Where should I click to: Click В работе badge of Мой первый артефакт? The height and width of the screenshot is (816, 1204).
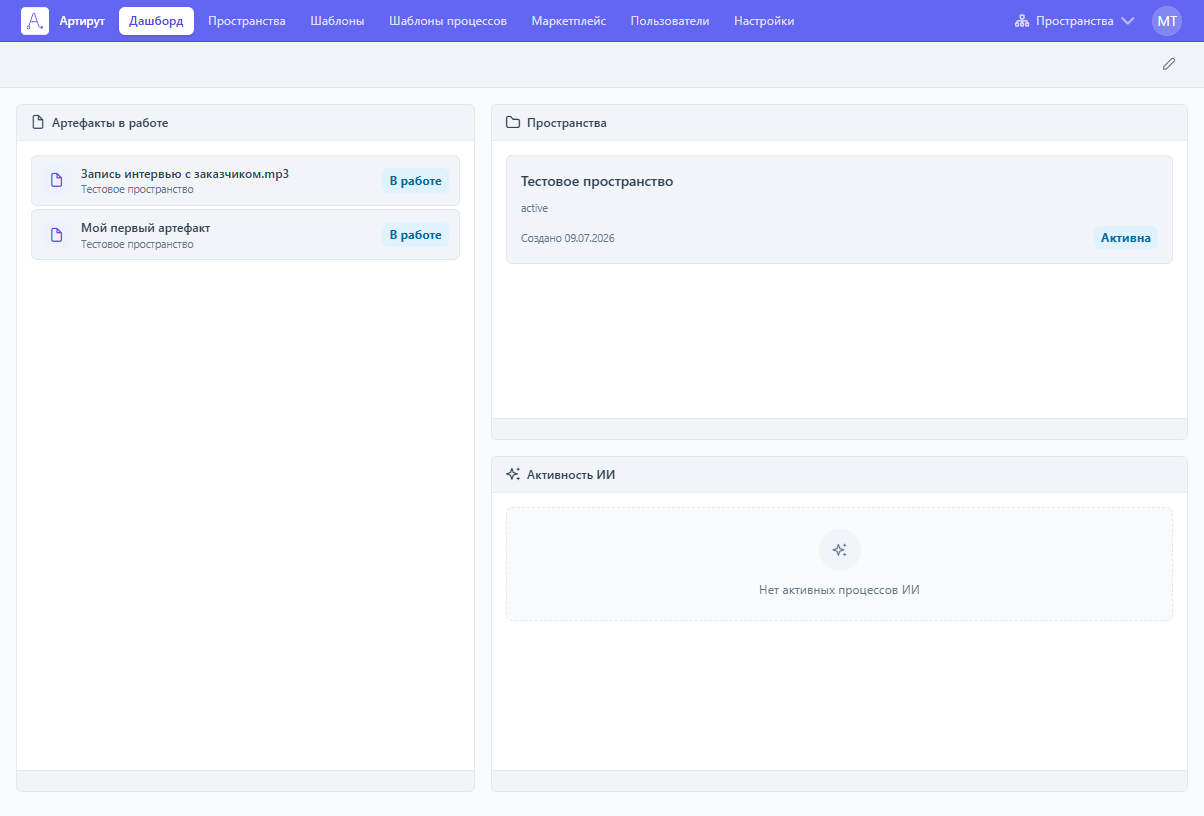[415, 235]
